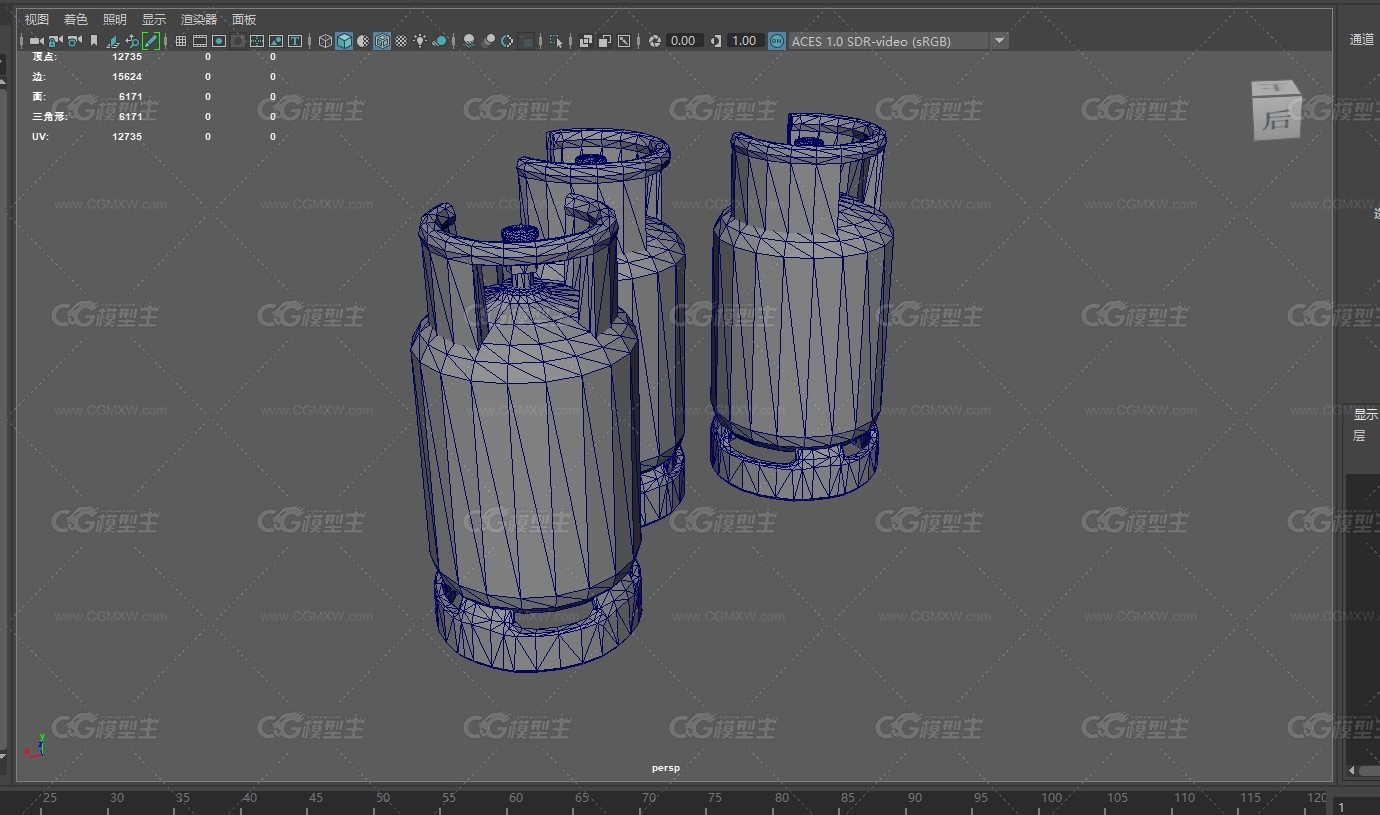The width and height of the screenshot is (1380, 815).
Task: Click Use Default Material icon
Action: (364, 41)
